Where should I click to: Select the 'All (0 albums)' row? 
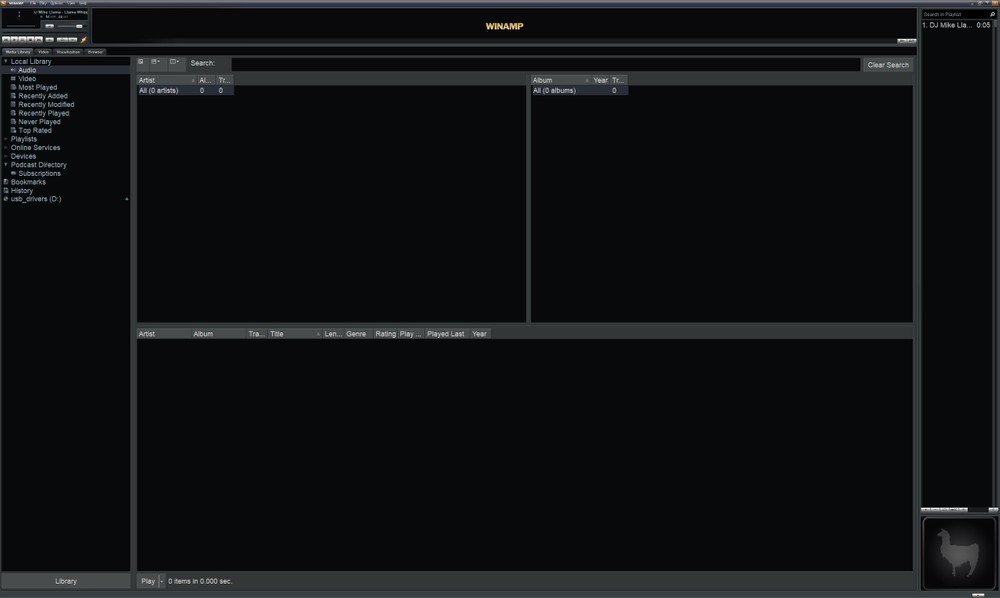click(x=579, y=91)
